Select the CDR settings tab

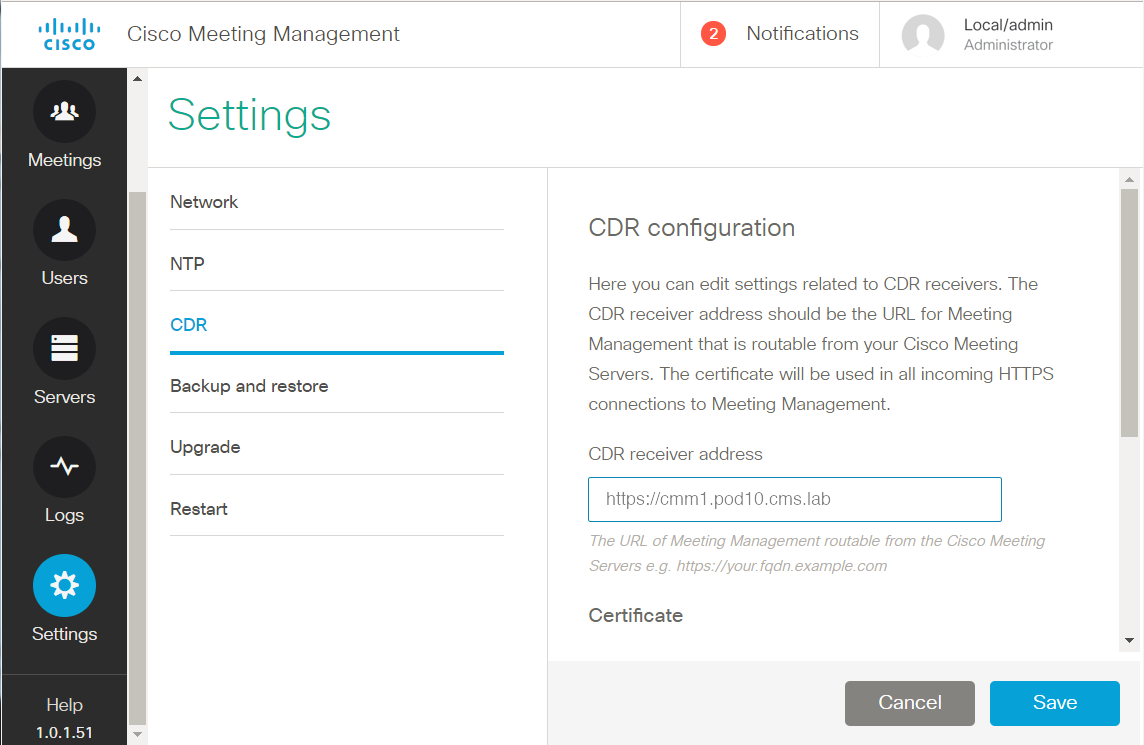[x=336, y=325]
